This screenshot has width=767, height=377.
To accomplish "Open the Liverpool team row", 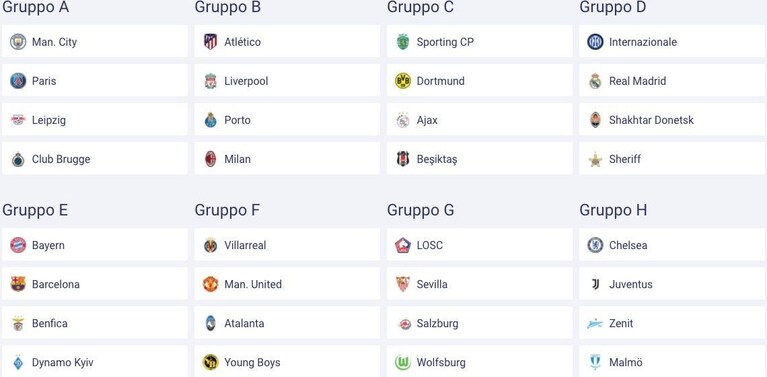I will point(287,81).
